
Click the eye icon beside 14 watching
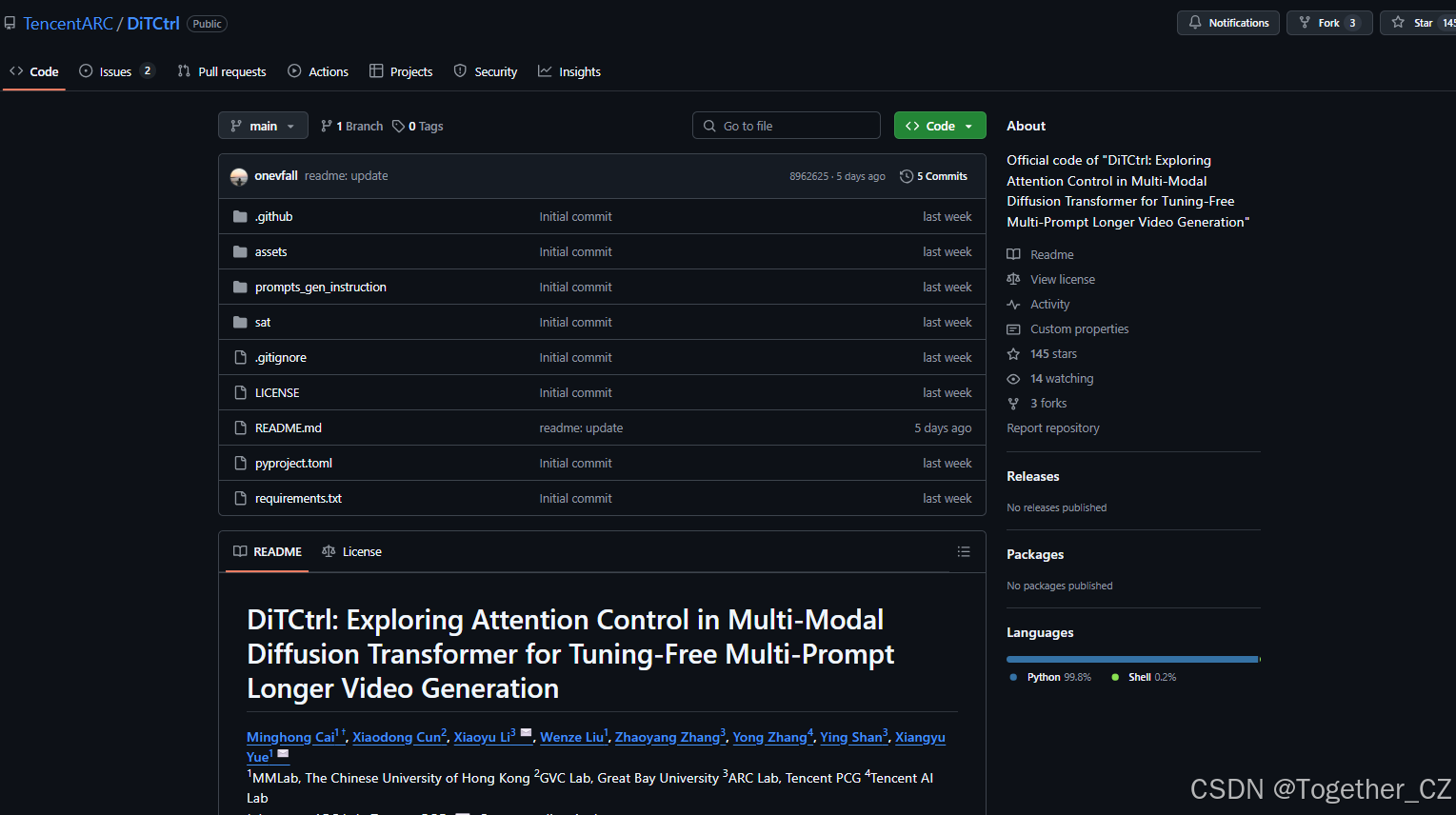pos(1013,378)
